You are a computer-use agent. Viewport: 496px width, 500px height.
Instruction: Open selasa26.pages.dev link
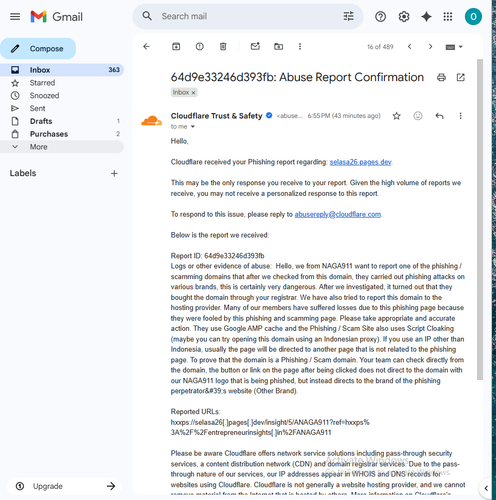coord(360,162)
